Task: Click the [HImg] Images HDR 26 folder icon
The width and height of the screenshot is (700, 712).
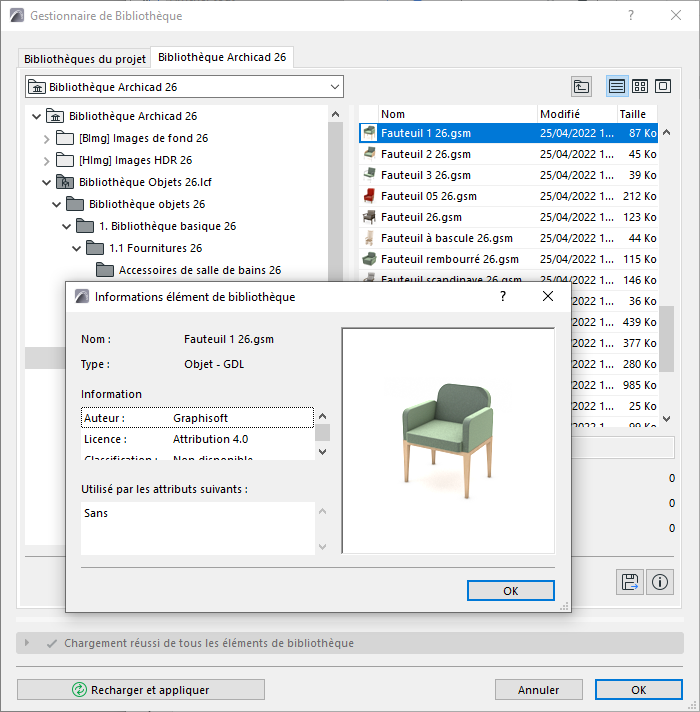Action: (65, 160)
